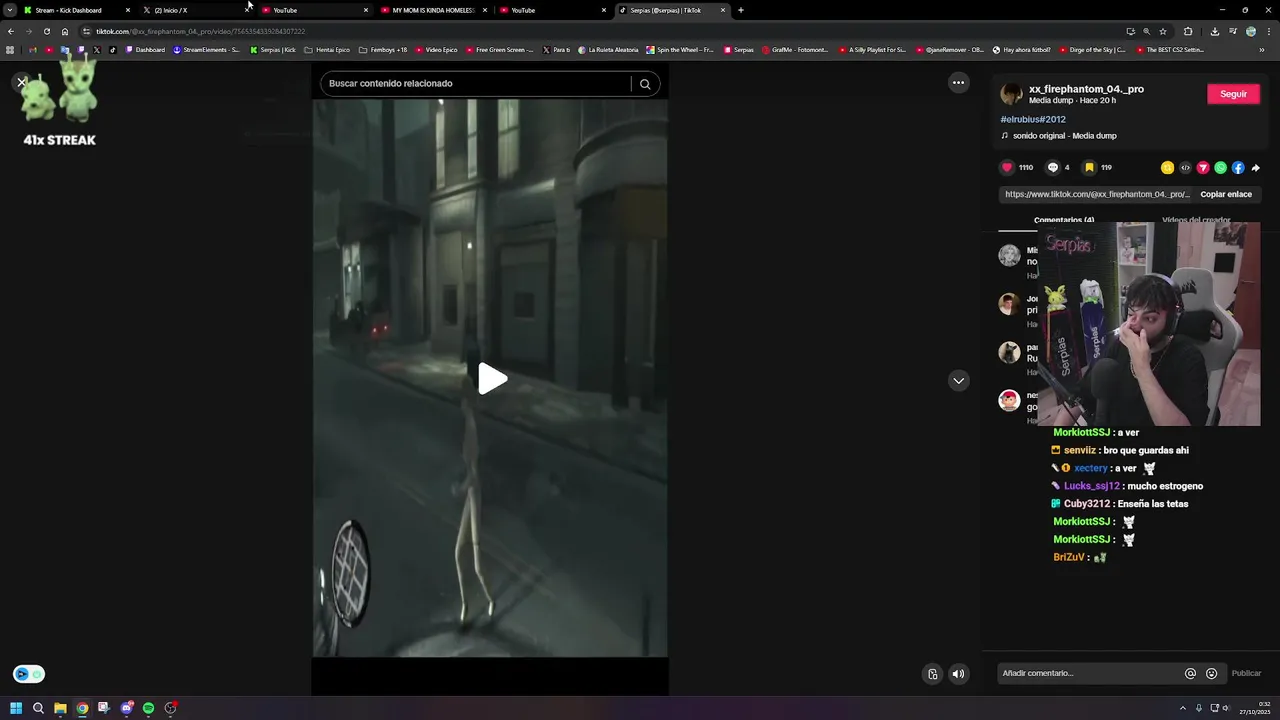Viewport: 1280px width, 720px height.
Task: Open comments via the speech bubble icon
Action: pos(1052,167)
